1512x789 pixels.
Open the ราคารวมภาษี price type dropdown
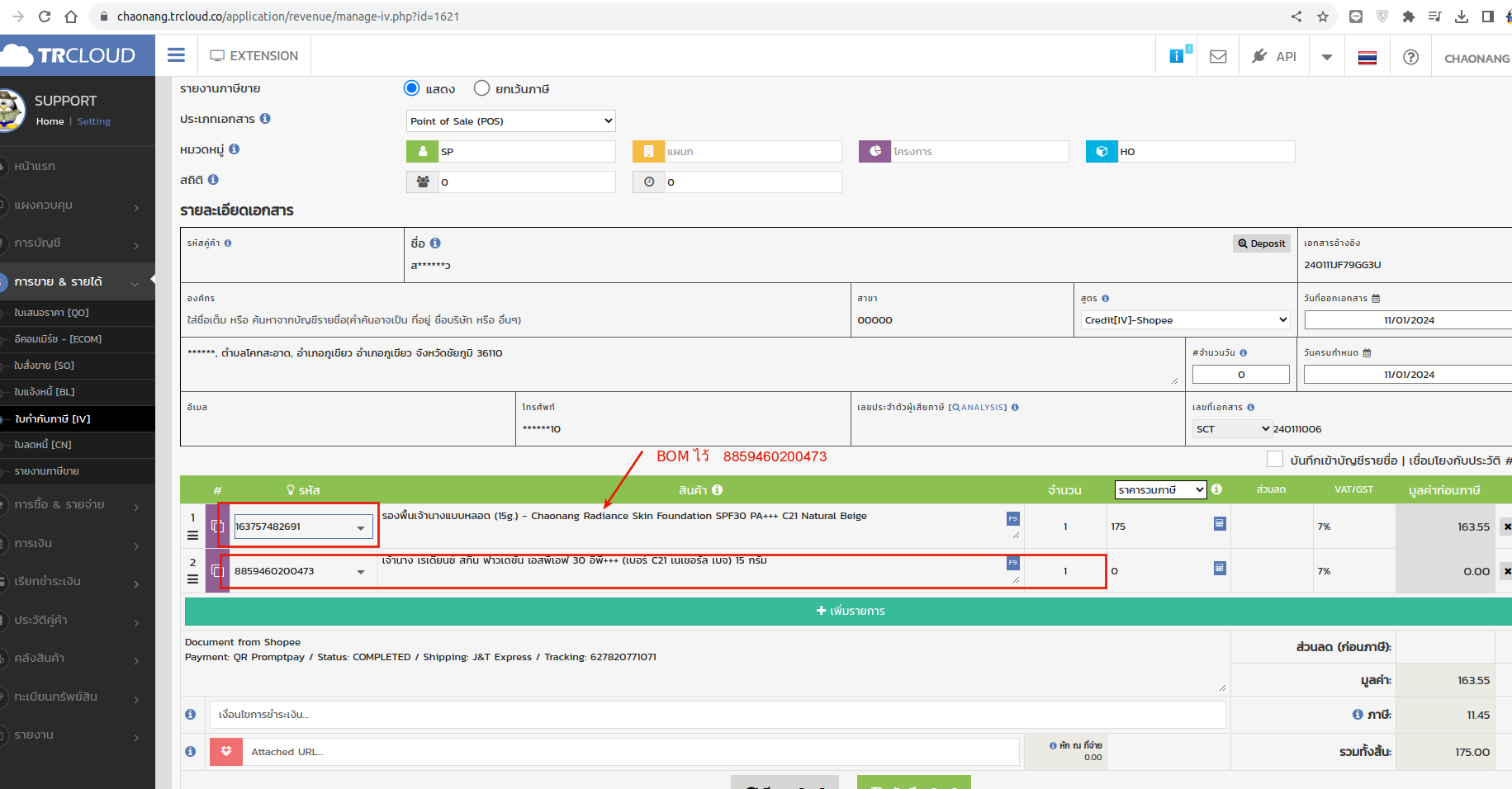[1160, 490]
